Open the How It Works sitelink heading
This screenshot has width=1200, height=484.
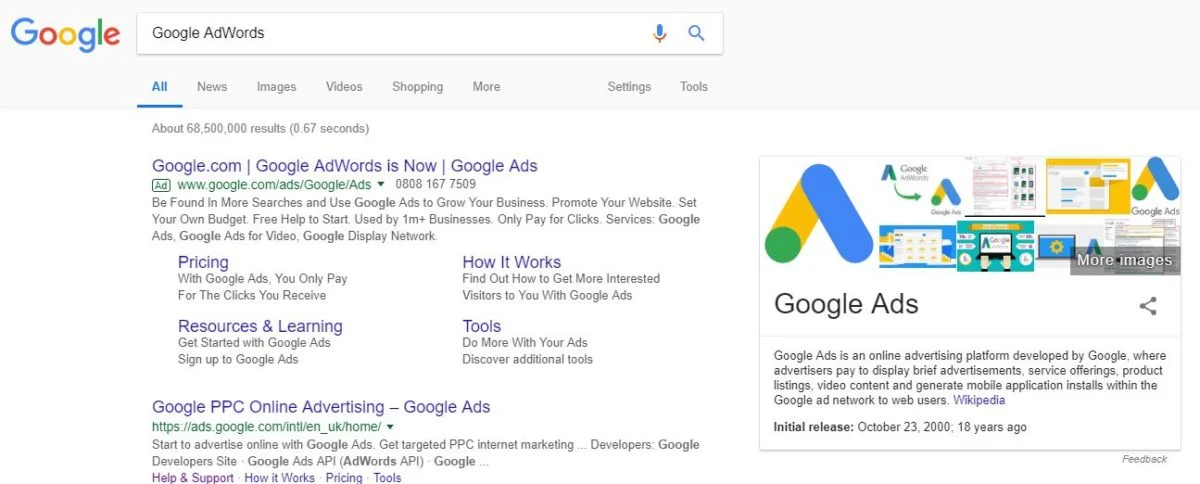click(512, 262)
